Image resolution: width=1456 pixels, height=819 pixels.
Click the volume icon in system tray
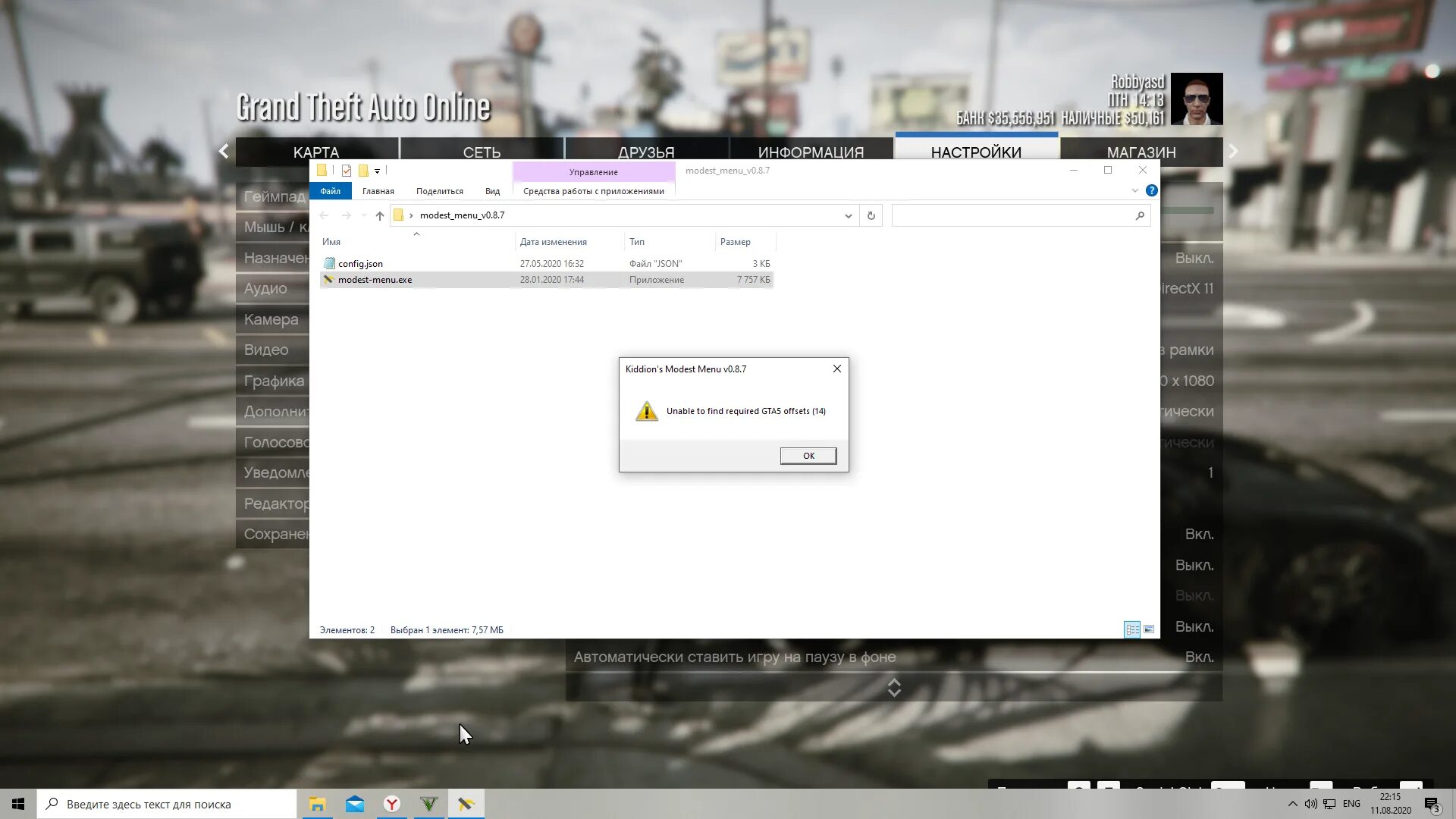(x=1310, y=804)
